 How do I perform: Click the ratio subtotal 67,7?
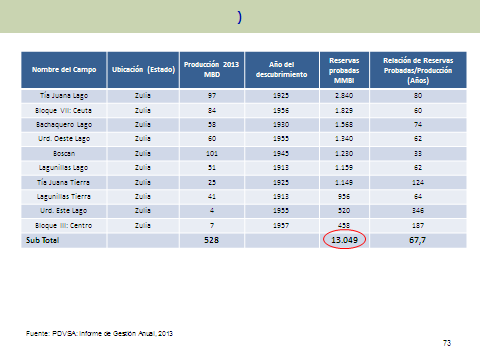[418, 240]
